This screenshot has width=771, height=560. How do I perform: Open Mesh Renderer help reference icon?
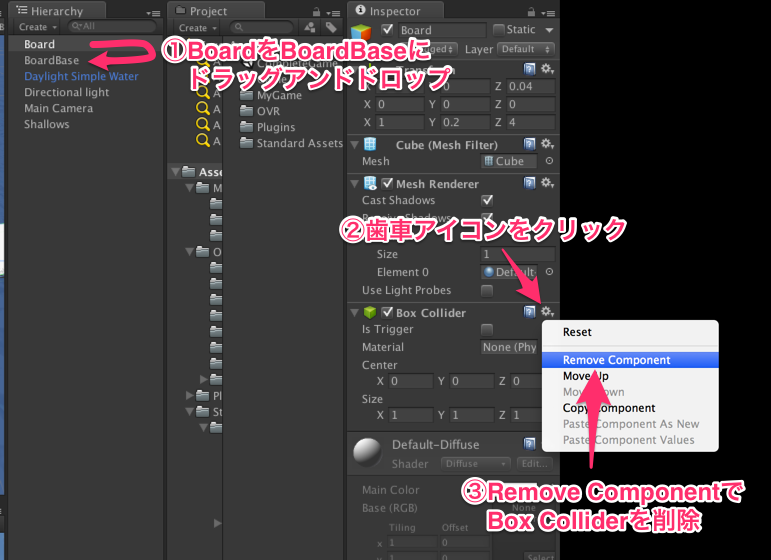pyautogui.click(x=530, y=183)
